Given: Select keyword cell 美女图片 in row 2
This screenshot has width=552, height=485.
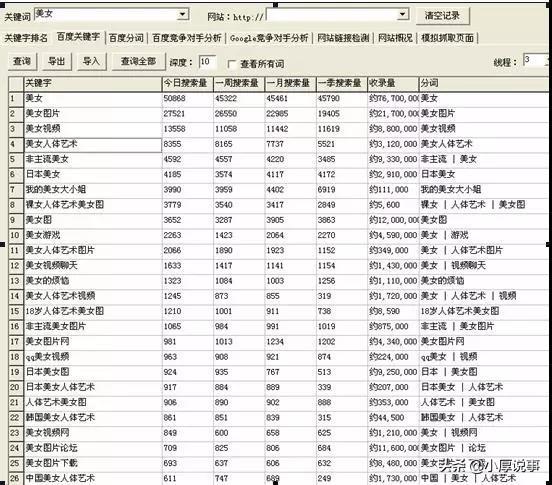Looking at the screenshot, I should 93,114.
